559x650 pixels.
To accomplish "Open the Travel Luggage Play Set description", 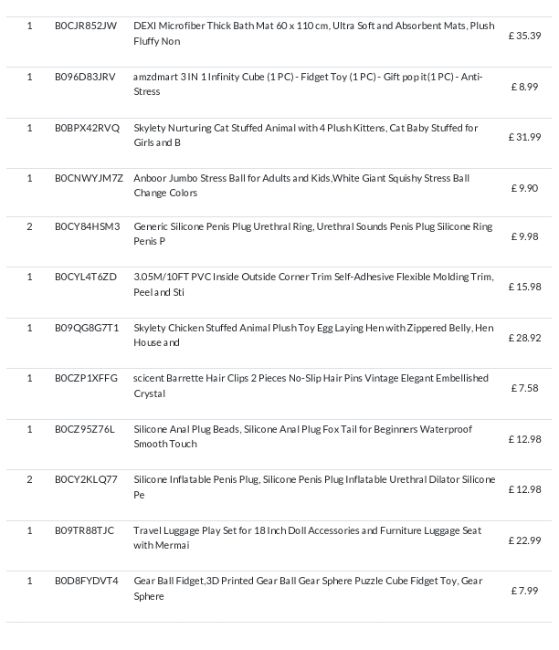I will [307, 538].
